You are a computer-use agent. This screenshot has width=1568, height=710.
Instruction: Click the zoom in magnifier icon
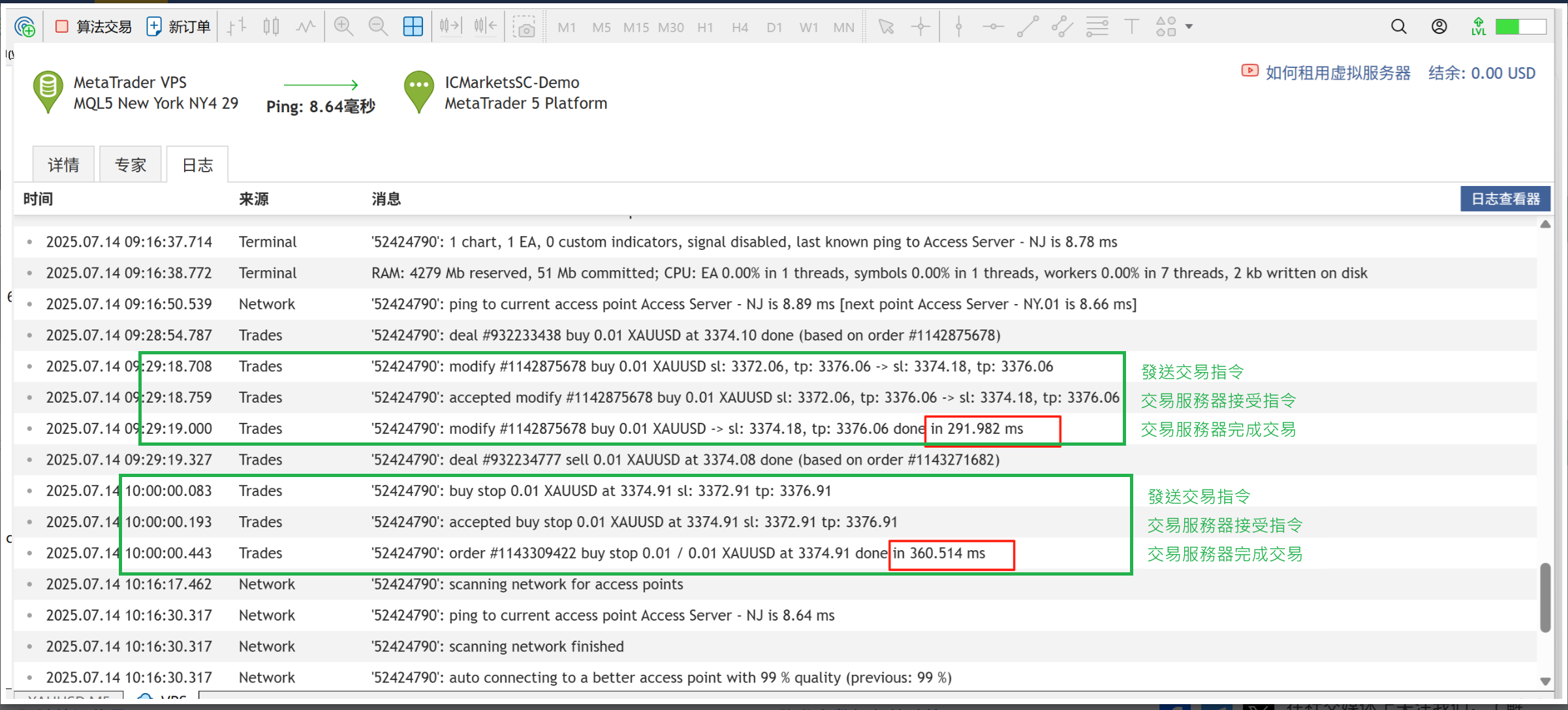coord(343,27)
